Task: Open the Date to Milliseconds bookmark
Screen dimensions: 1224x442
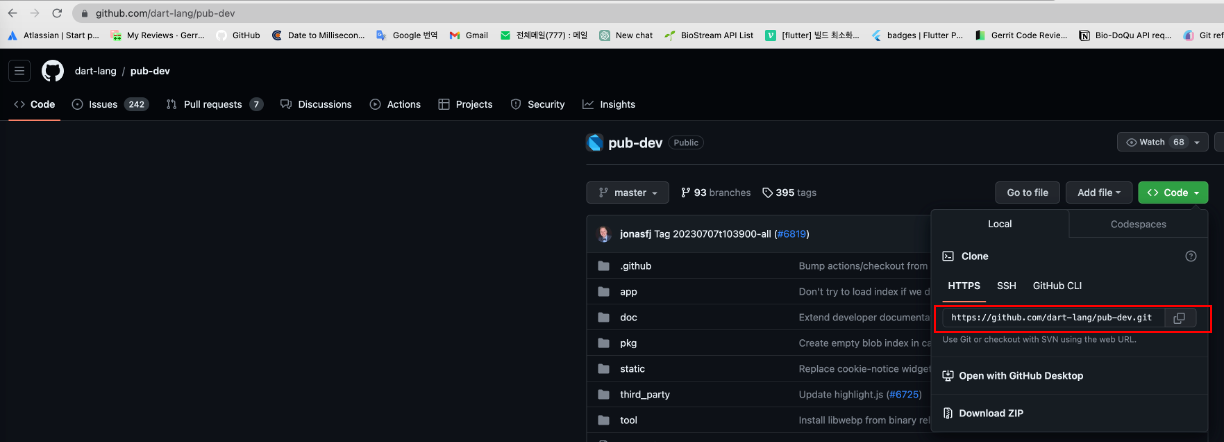Action: click(x=316, y=35)
